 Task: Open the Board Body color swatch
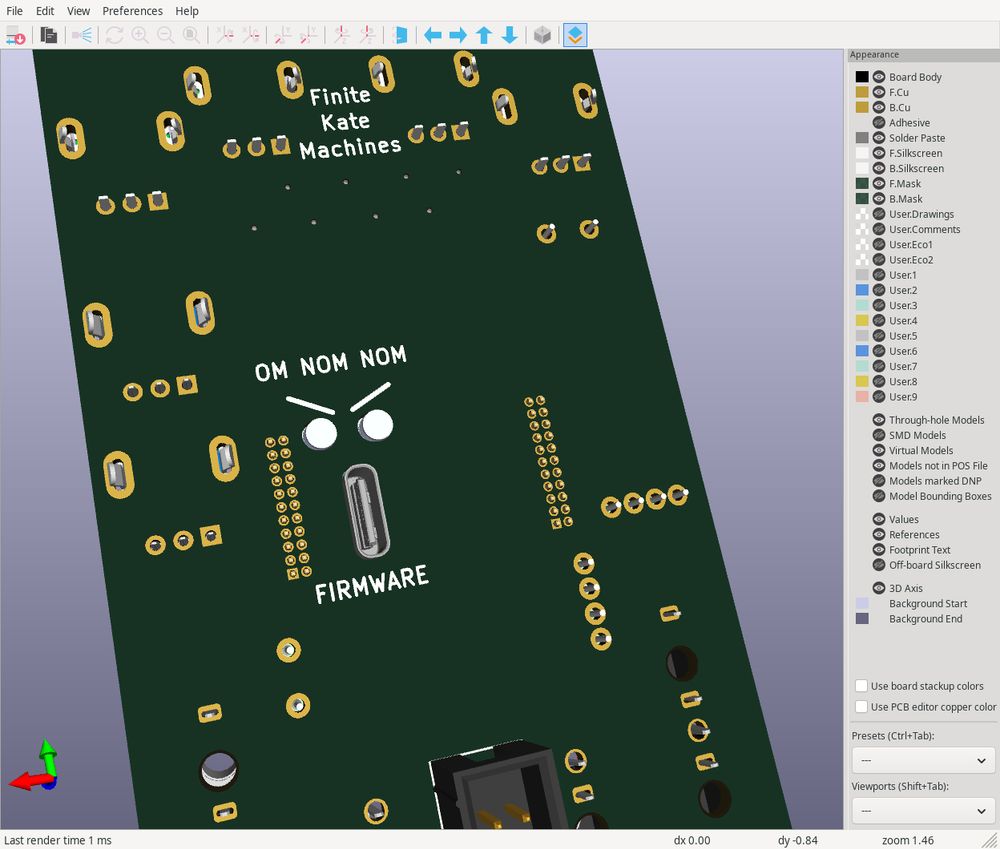tap(862, 77)
